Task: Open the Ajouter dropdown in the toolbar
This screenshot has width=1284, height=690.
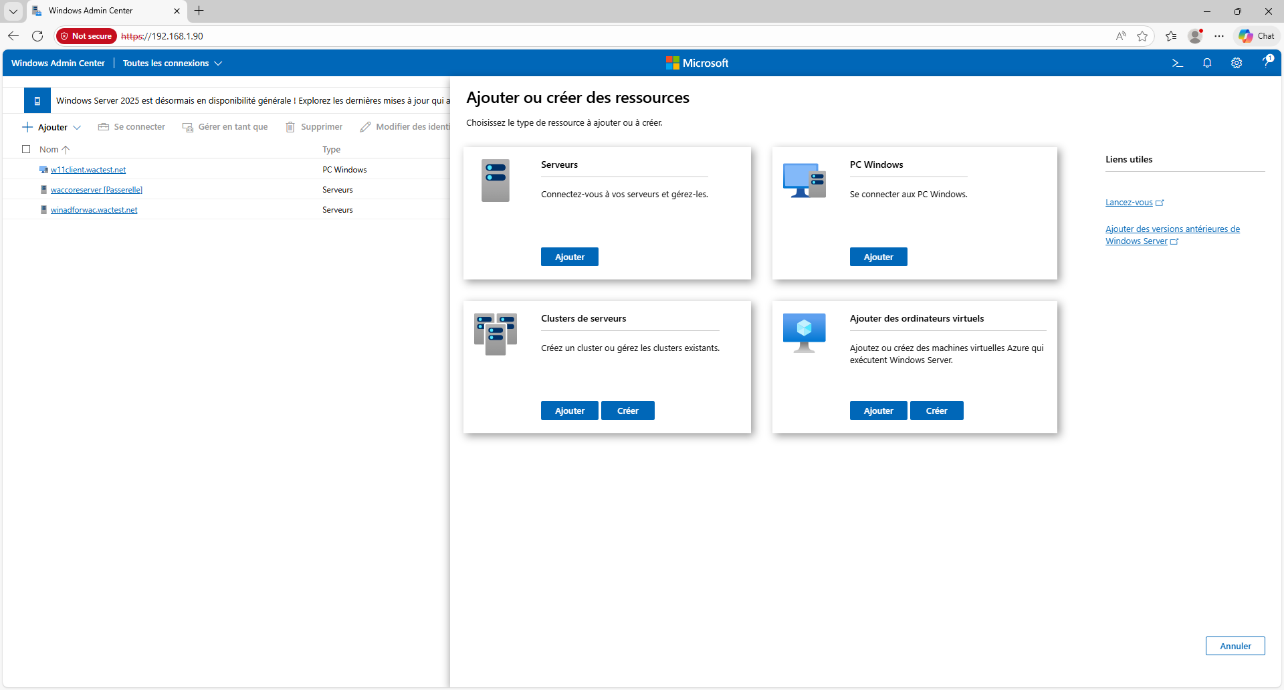Action: [51, 127]
